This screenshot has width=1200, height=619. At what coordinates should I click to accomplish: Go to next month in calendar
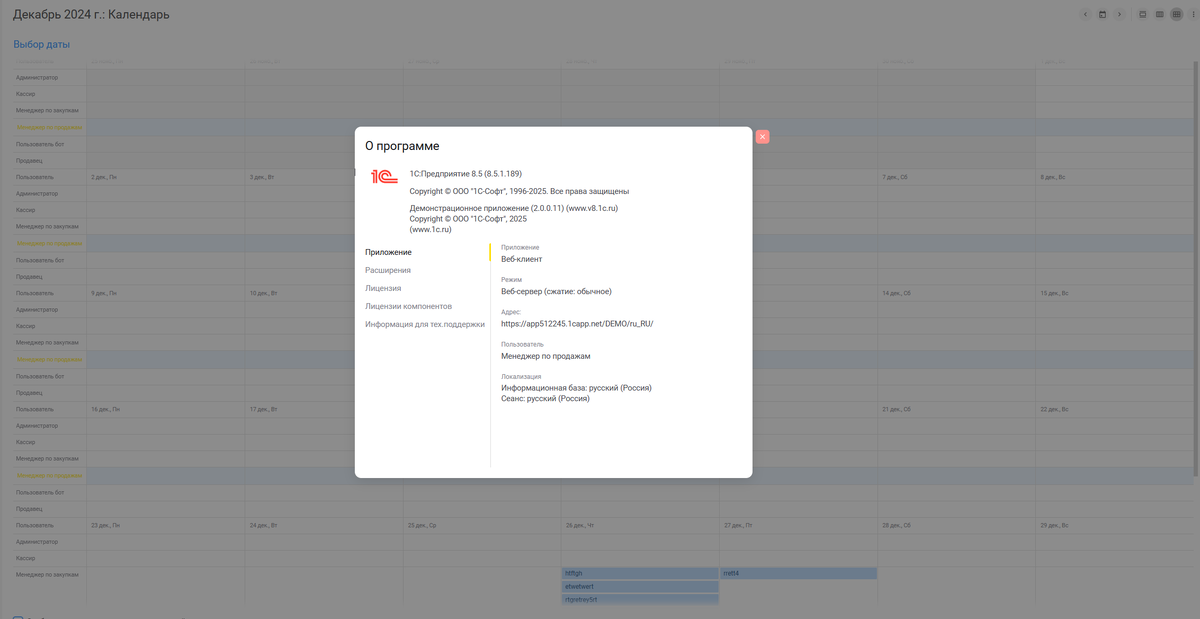pos(1119,14)
